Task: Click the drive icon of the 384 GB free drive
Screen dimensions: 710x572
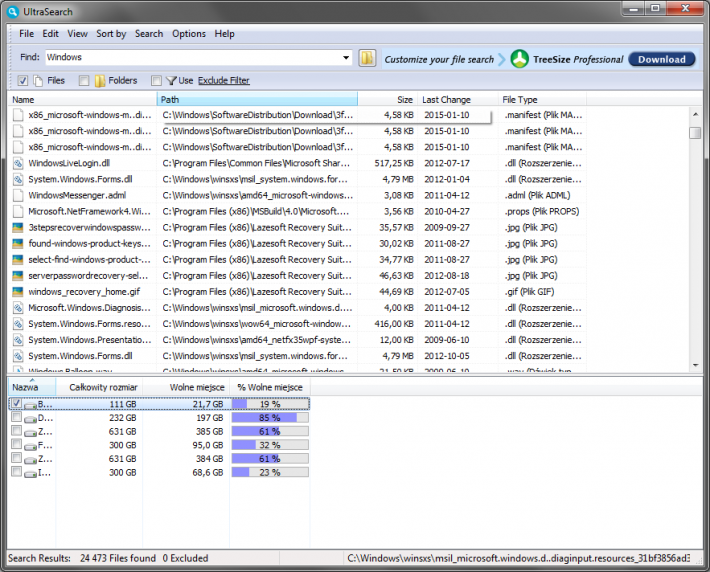Action: tap(30, 460)
